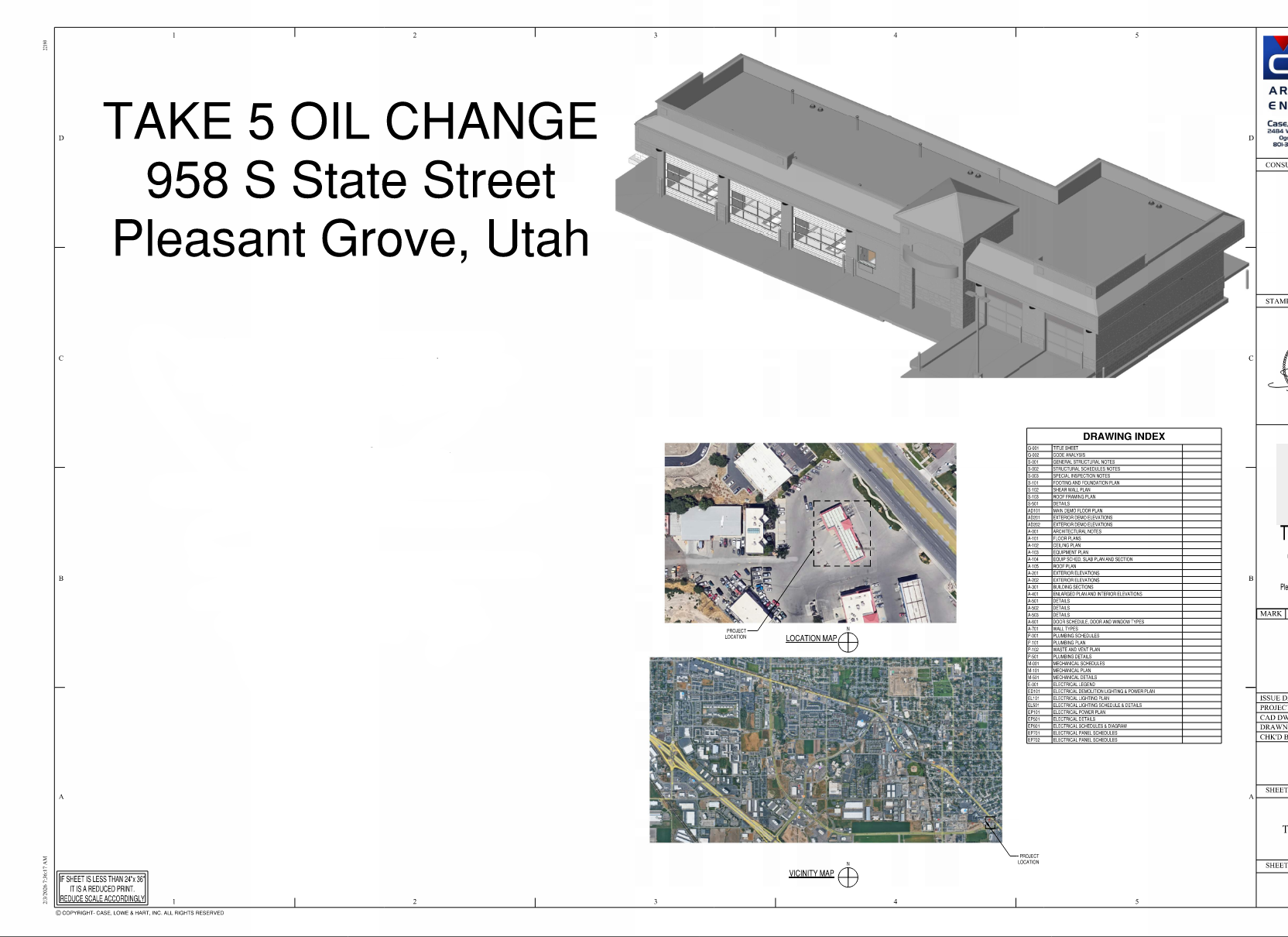Select index row 'MAIN DEMO FLOOR PLAN'
Screen dimensions: 1288x937
(x=1124, y=511)
